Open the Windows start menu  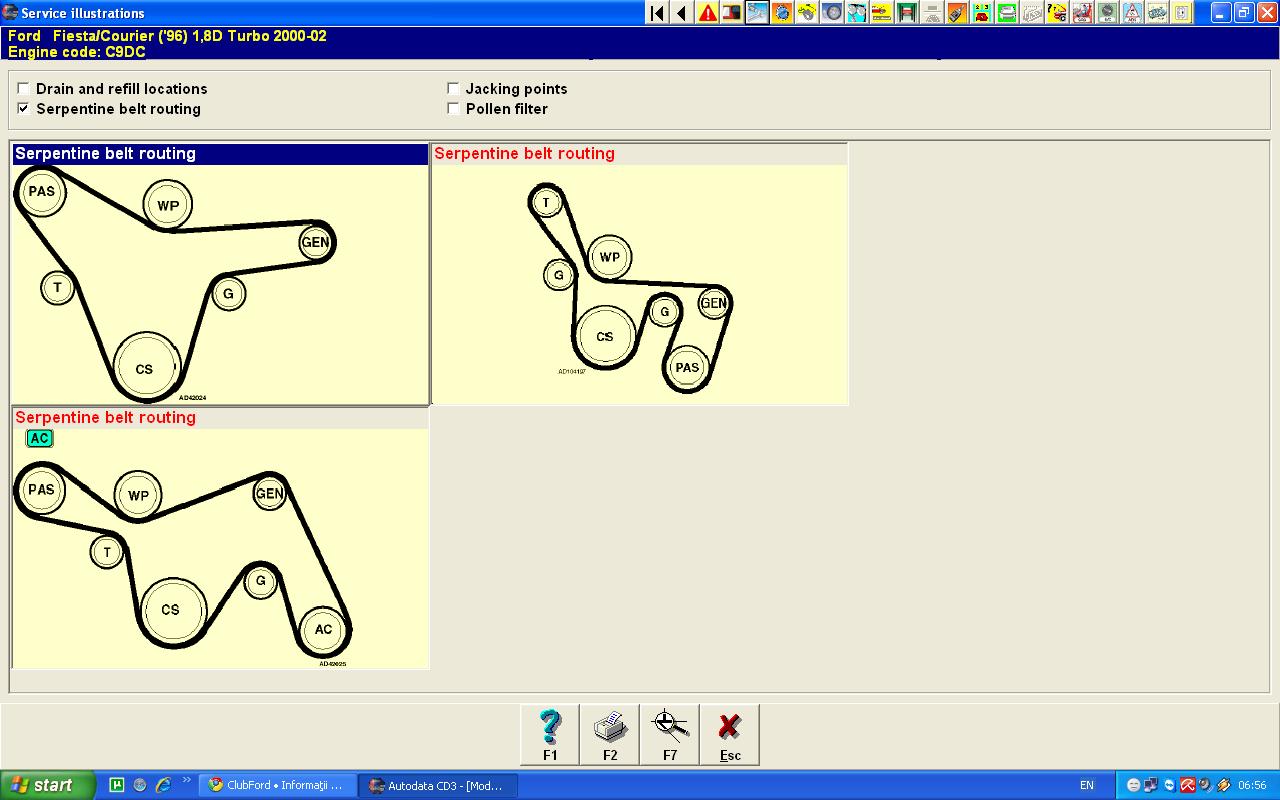(x=47, y=785)
